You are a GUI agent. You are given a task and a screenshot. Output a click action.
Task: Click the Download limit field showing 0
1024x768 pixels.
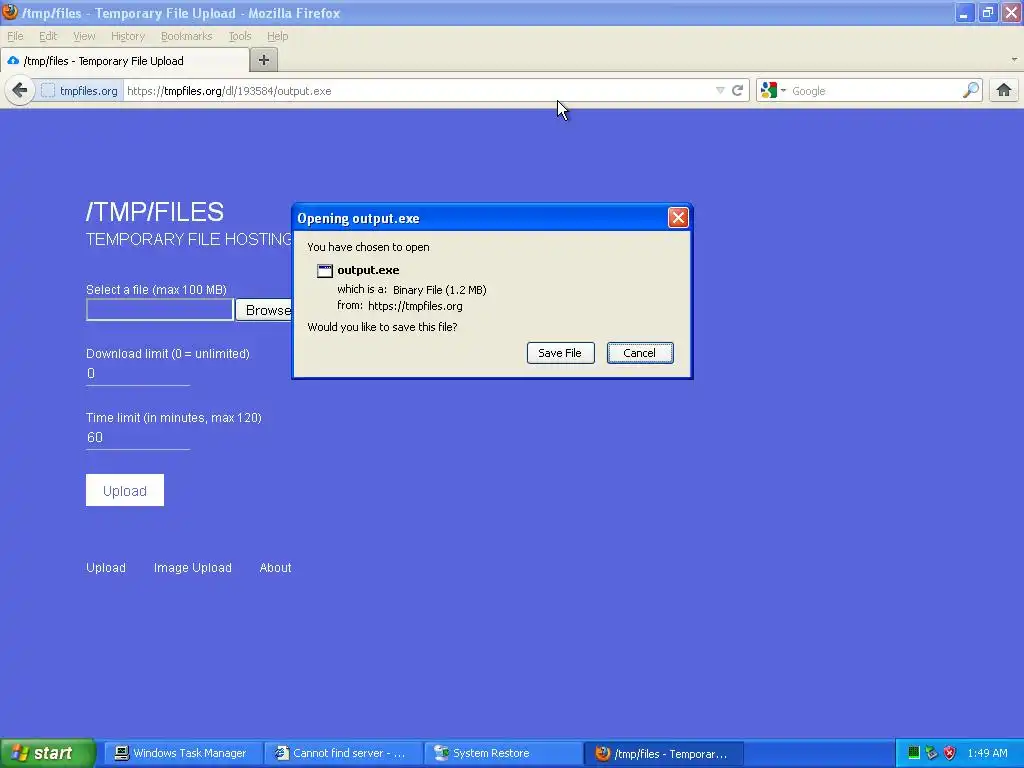pos(138,374)
